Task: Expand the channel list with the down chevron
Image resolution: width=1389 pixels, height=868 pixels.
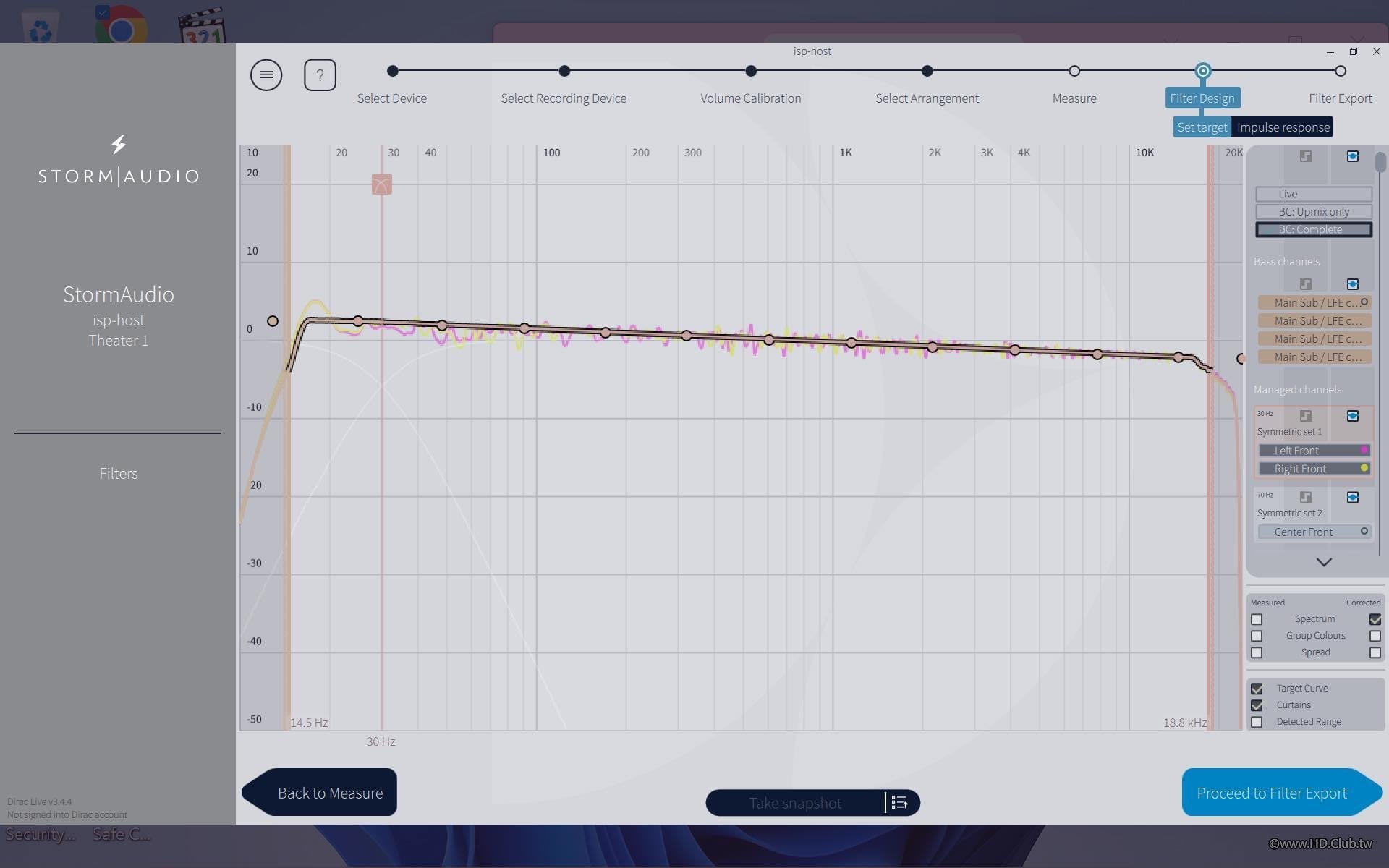Action: pyautogui.click(x=1324, y=562)
